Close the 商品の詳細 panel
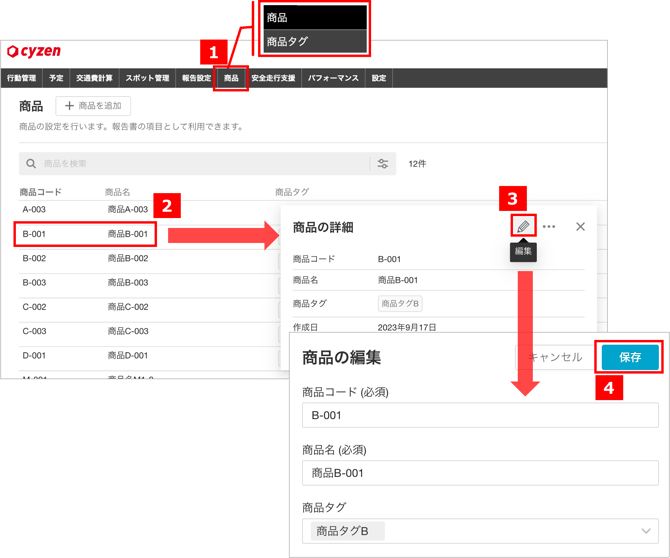 (580, 227)
